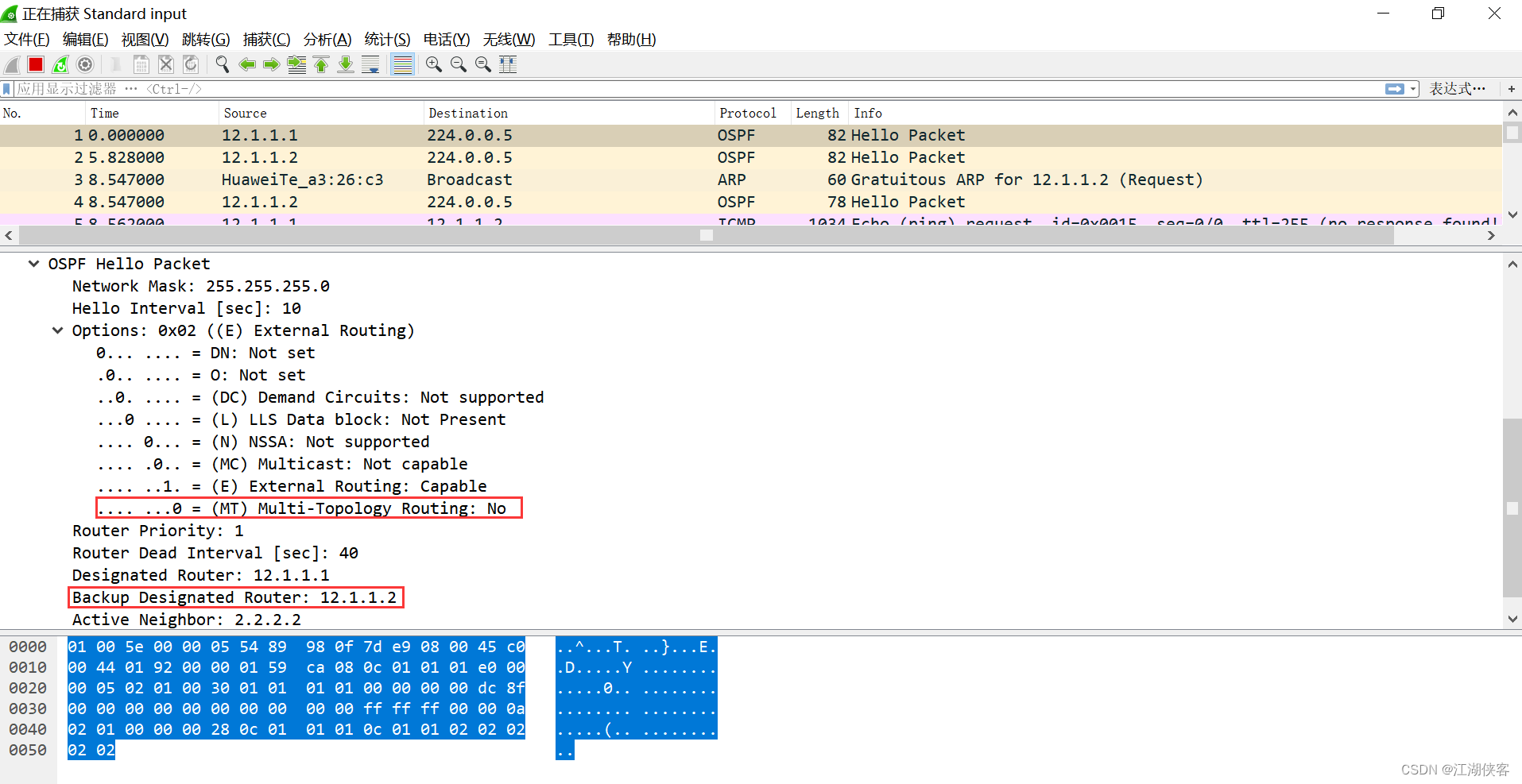
Task: Stop the running capture with the red square
Action: (x=36, y=65)
